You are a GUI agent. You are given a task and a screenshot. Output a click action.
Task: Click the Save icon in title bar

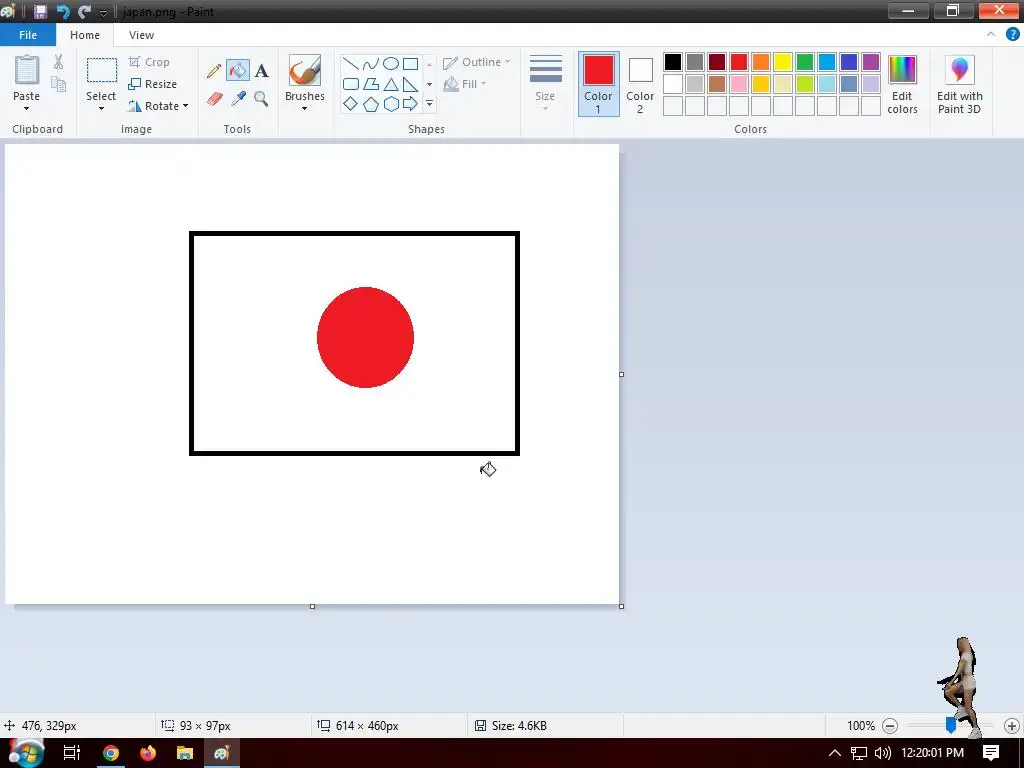(40, 11)
